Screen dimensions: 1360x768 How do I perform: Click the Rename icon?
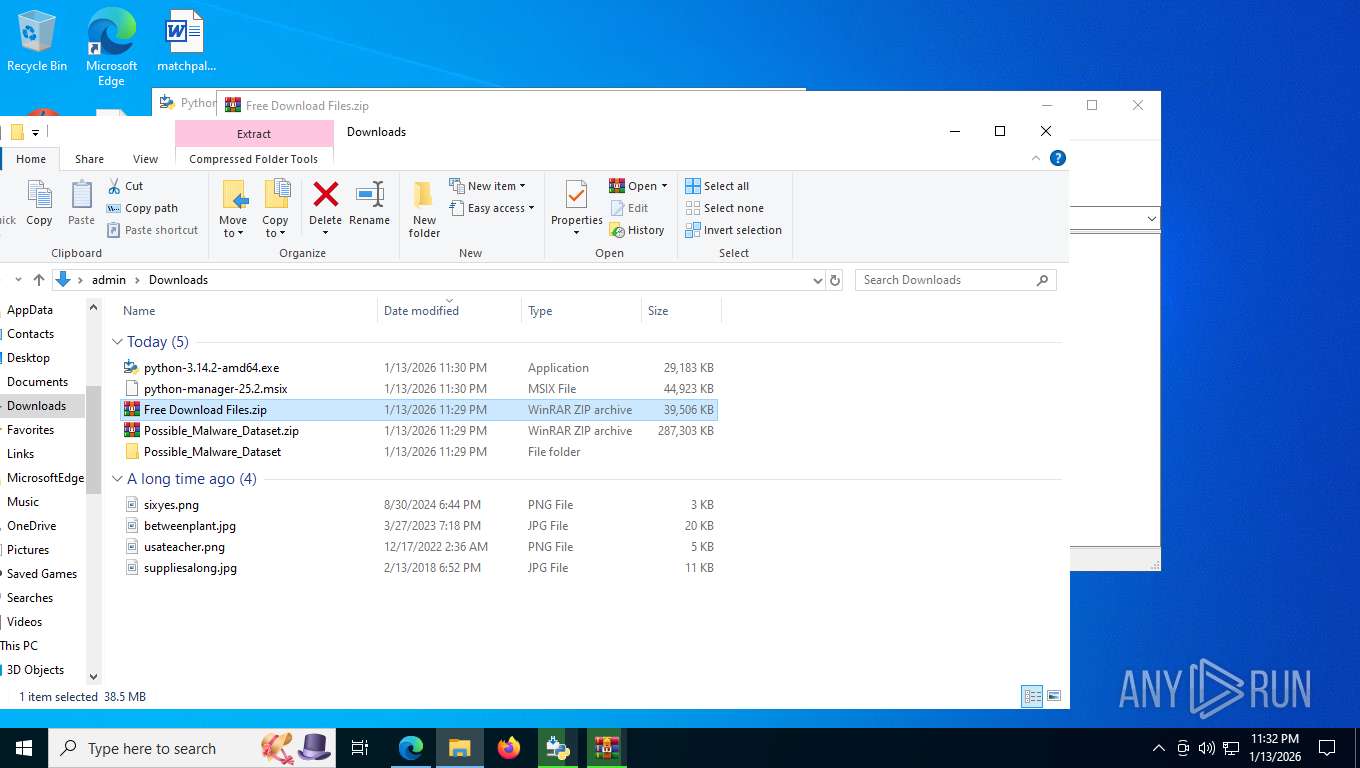(x=370, y=194)
